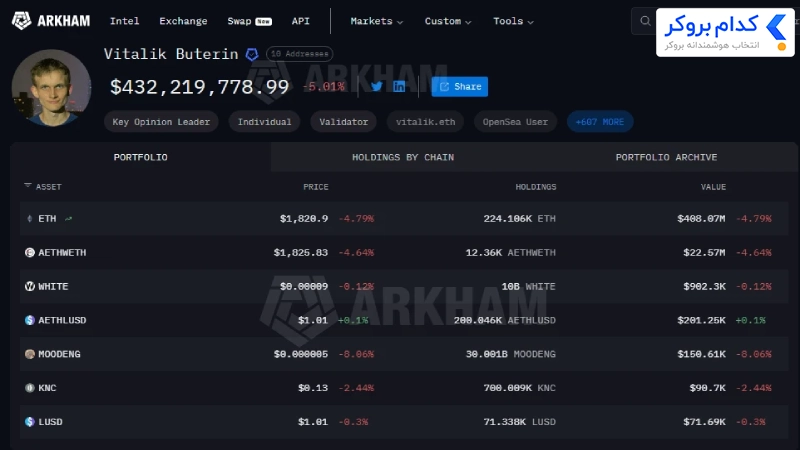Share profile via the Twitter bird icon
Image resolution: width=800 pixels, height=450 pixels.
[x=377, y=86]
